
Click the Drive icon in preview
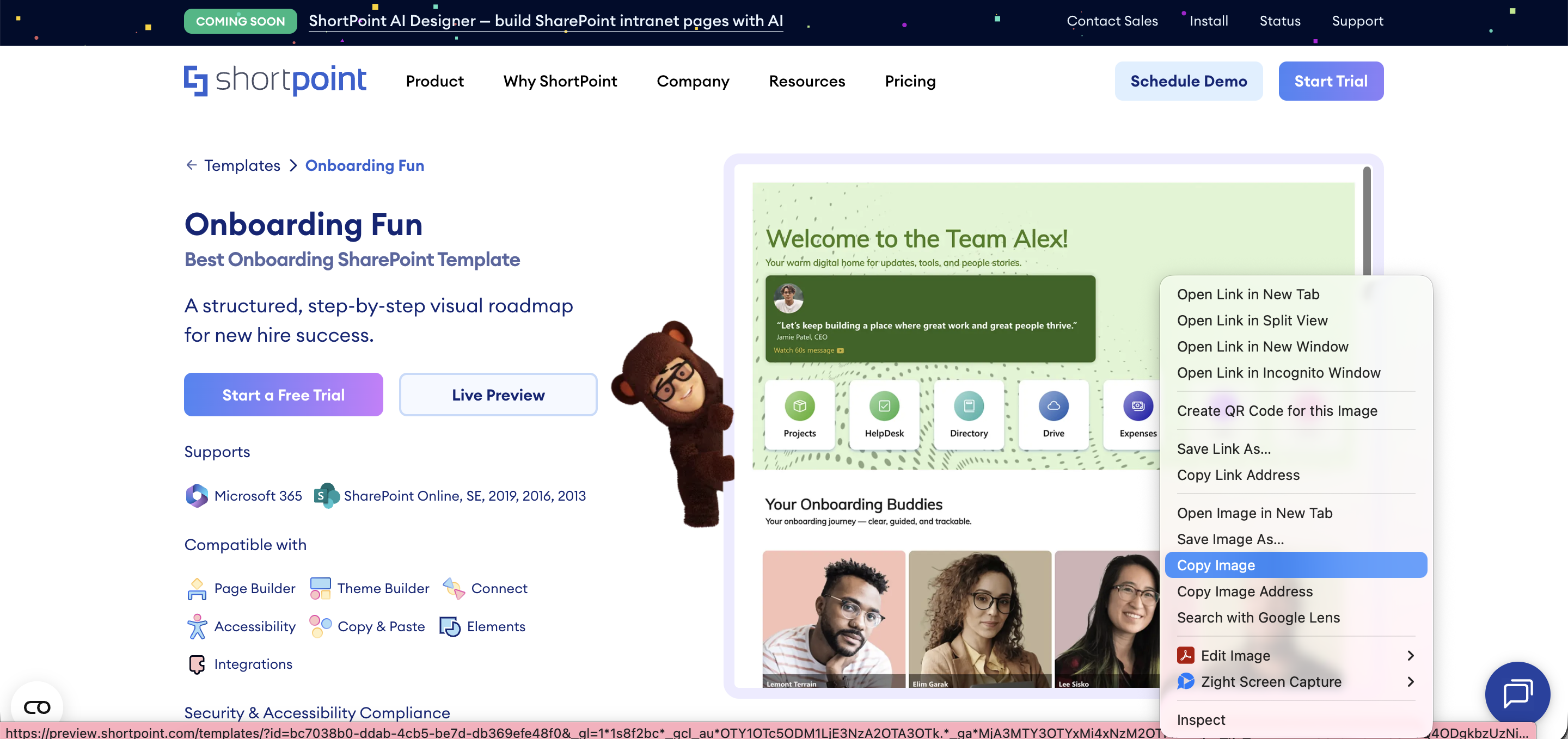point(1053,406)
